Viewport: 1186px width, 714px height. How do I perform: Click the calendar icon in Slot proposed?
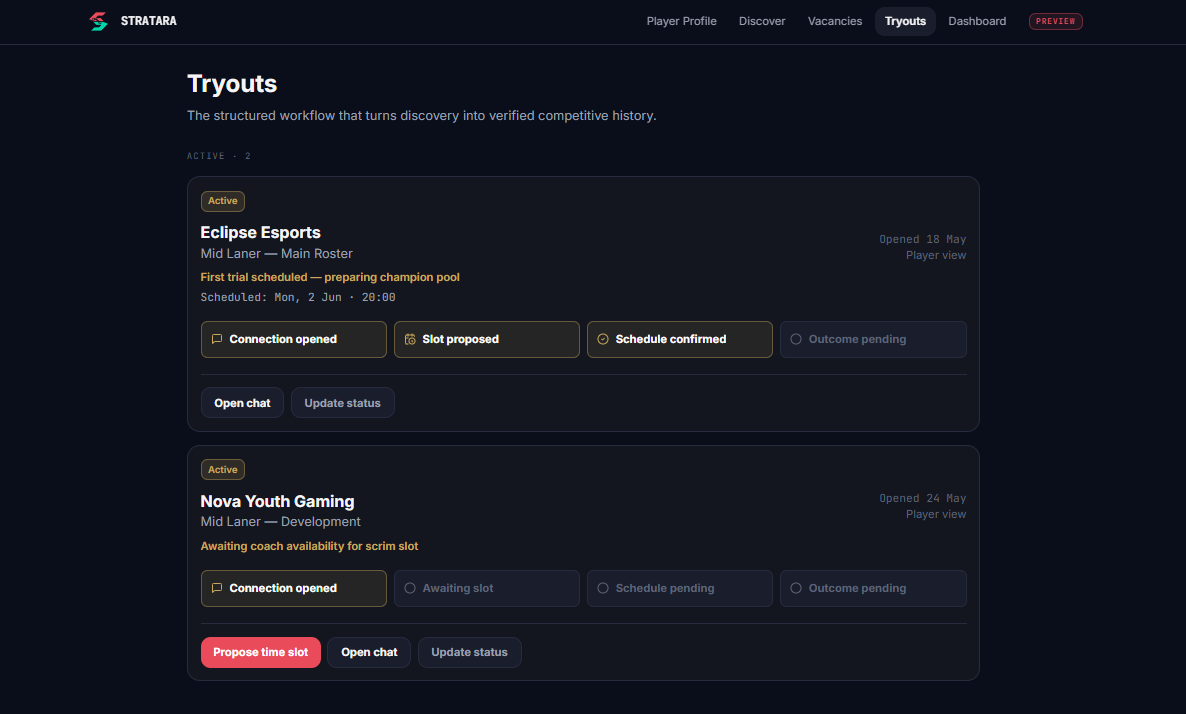[x=410, y=339]
